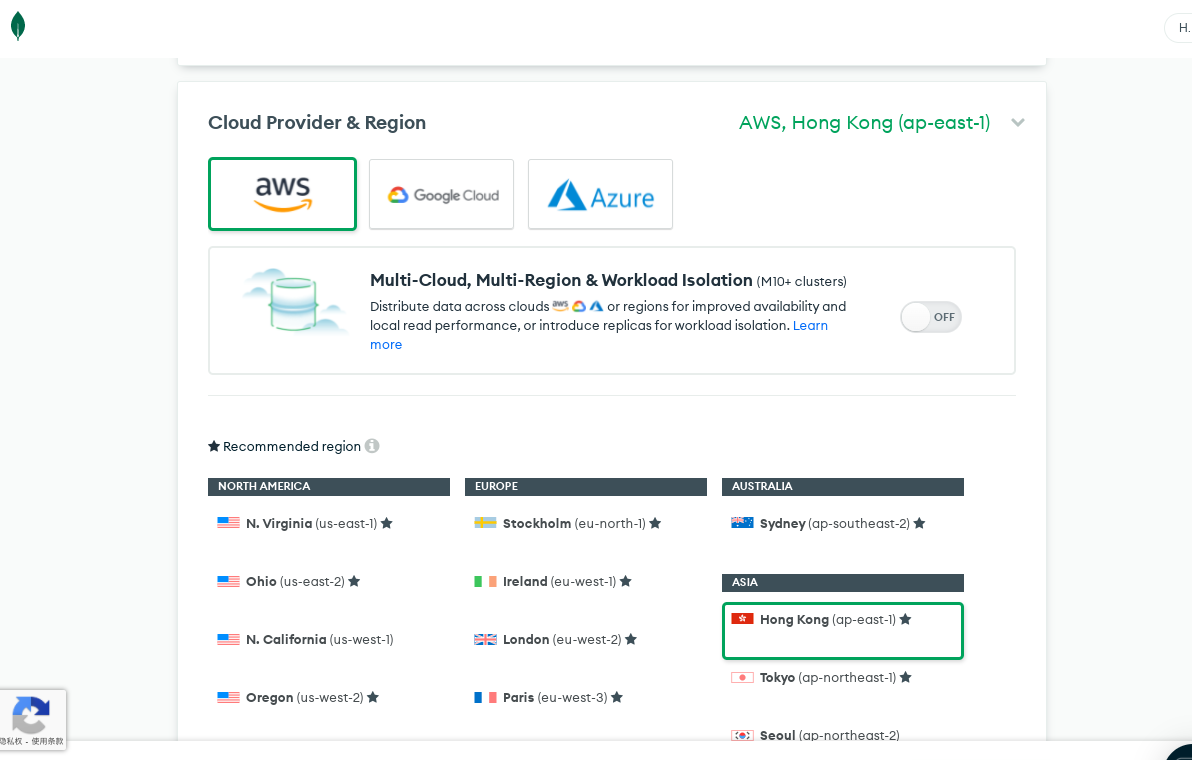Click the Cloud Provider & Region heading
The width and height of the screenshot is (1192, 760).
(317, 123)
